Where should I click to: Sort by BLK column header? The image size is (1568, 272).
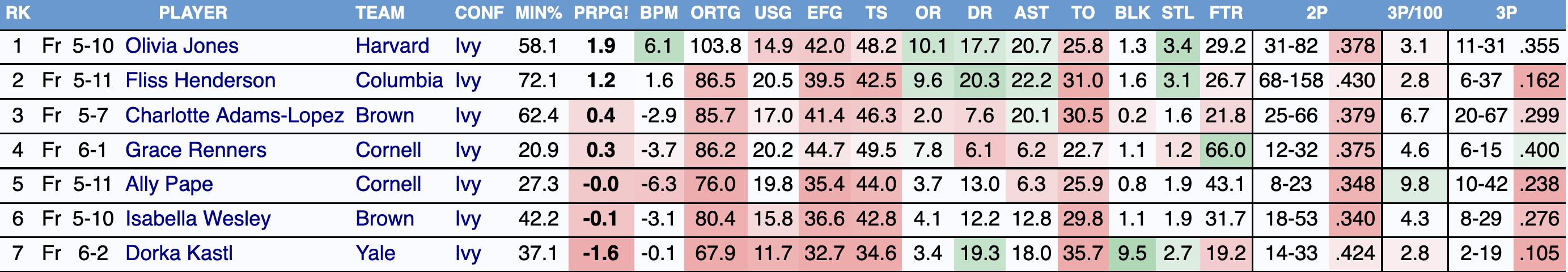1131,14
